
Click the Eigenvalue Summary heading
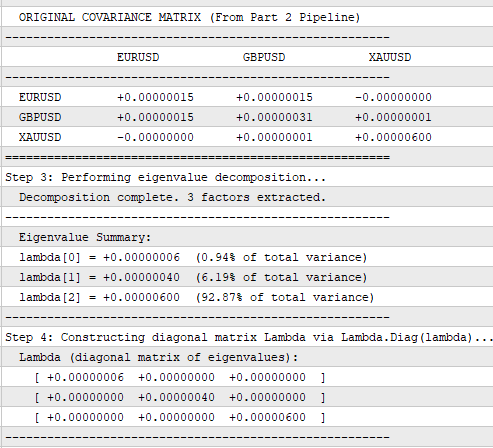click(85, 237)
